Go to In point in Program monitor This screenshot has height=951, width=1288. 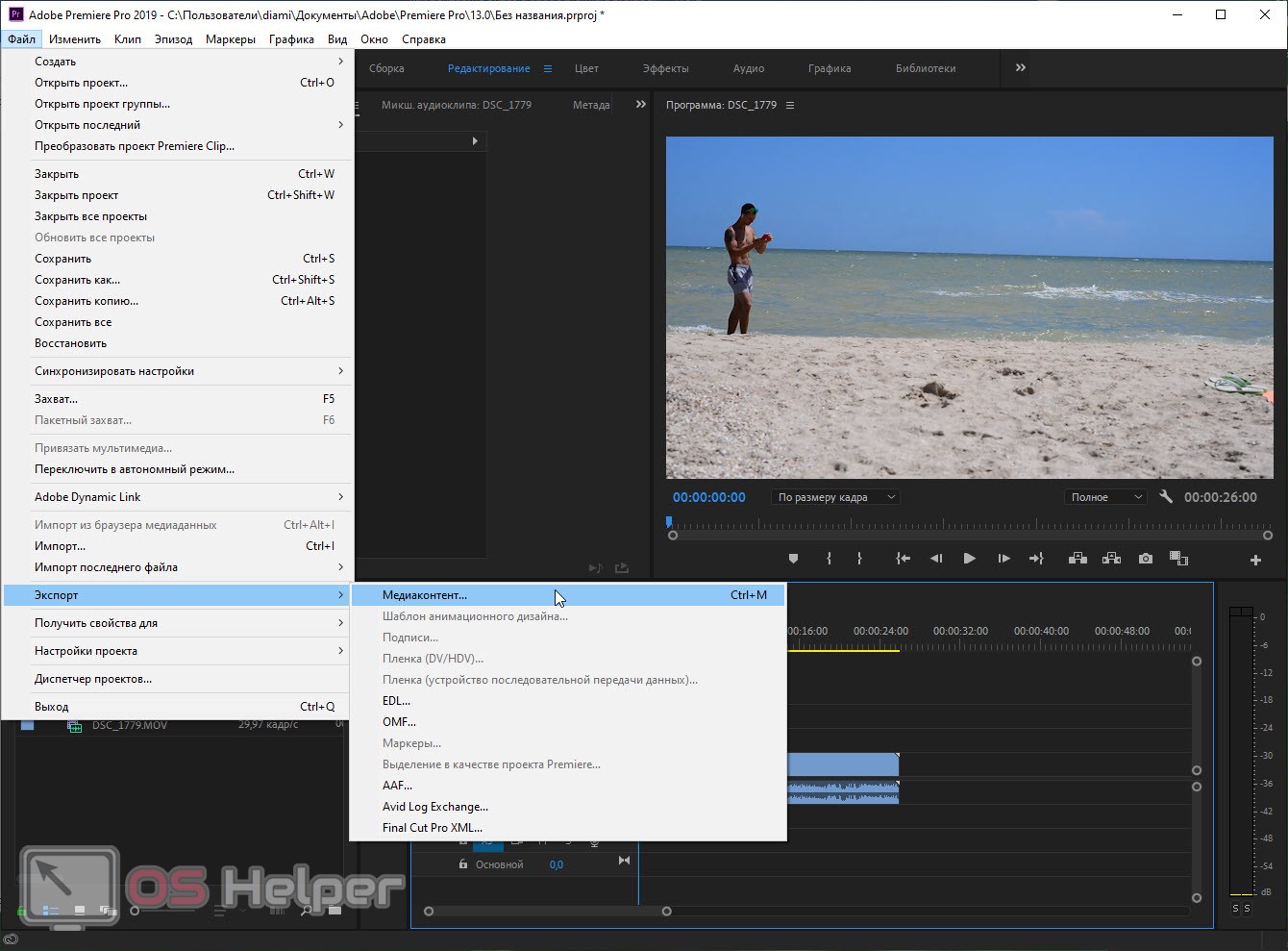tap(903, 559)
